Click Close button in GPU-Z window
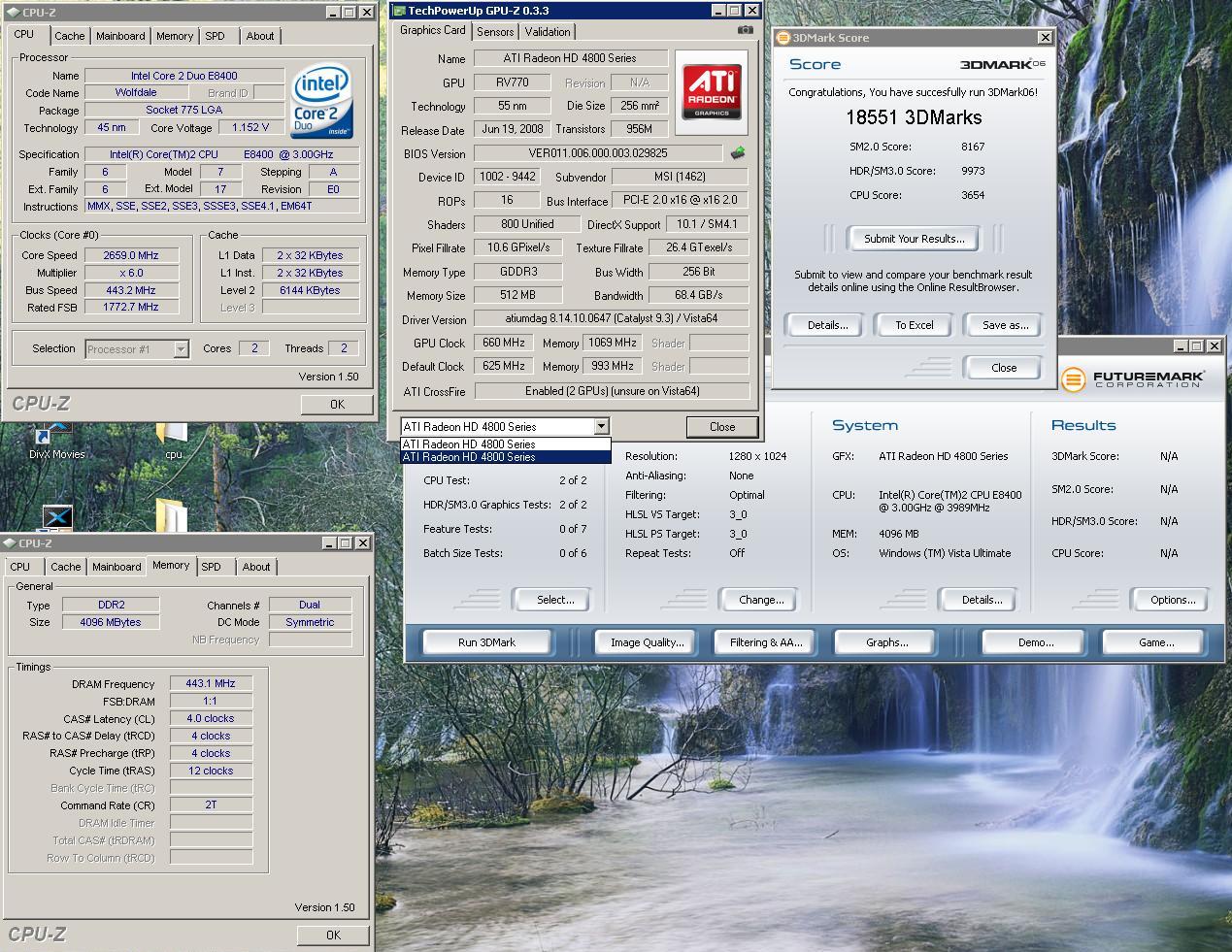Image resolution: width=1232 pixels, height=952 pixels. 722,427
